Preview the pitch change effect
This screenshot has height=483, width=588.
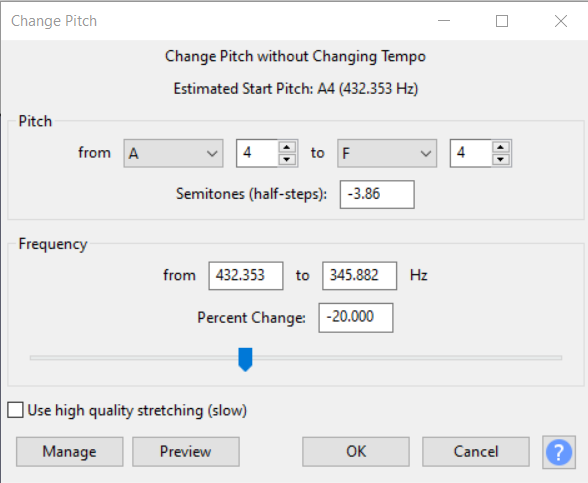(x=186, y=452)
